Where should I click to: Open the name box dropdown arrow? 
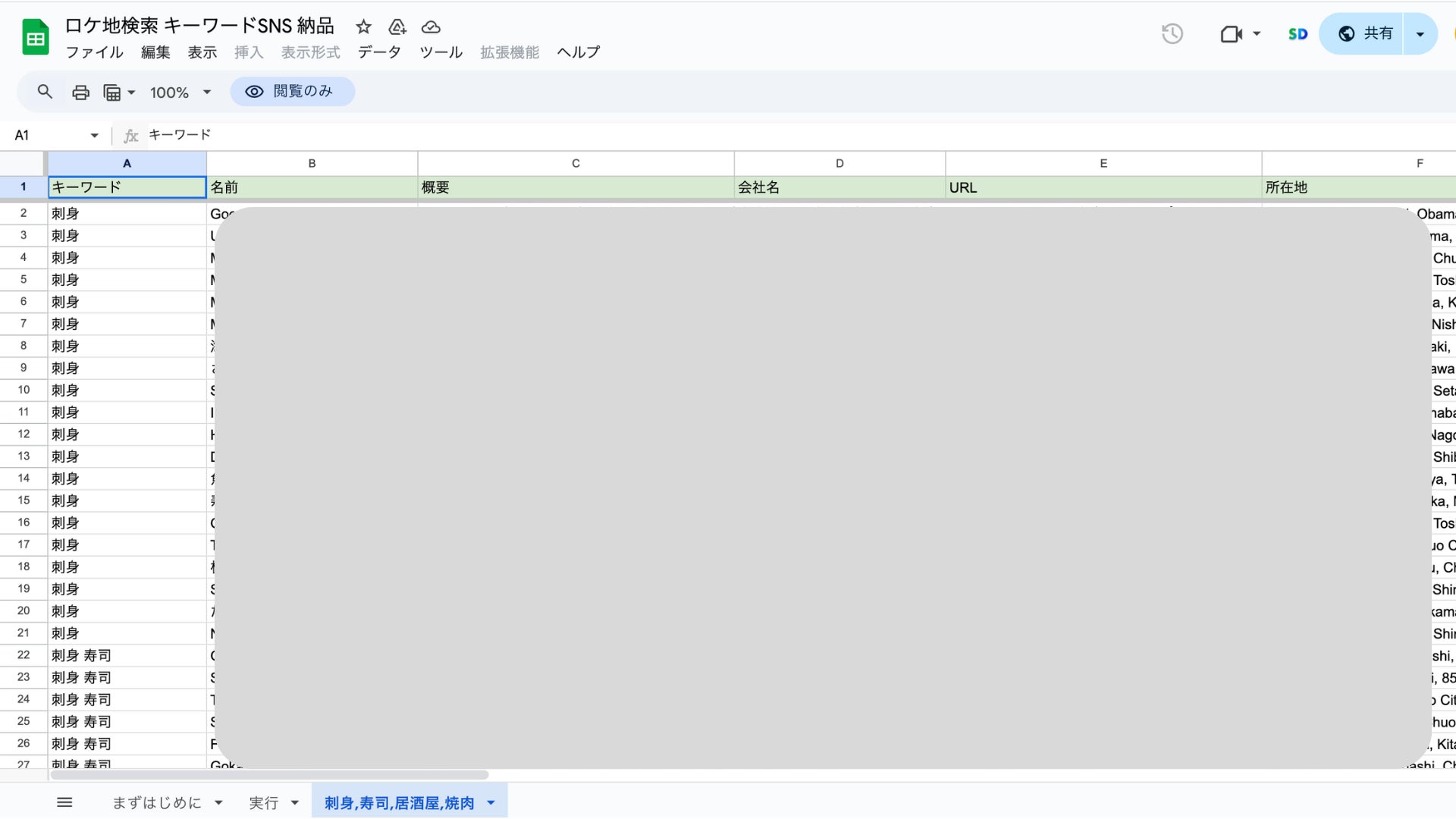94,136
